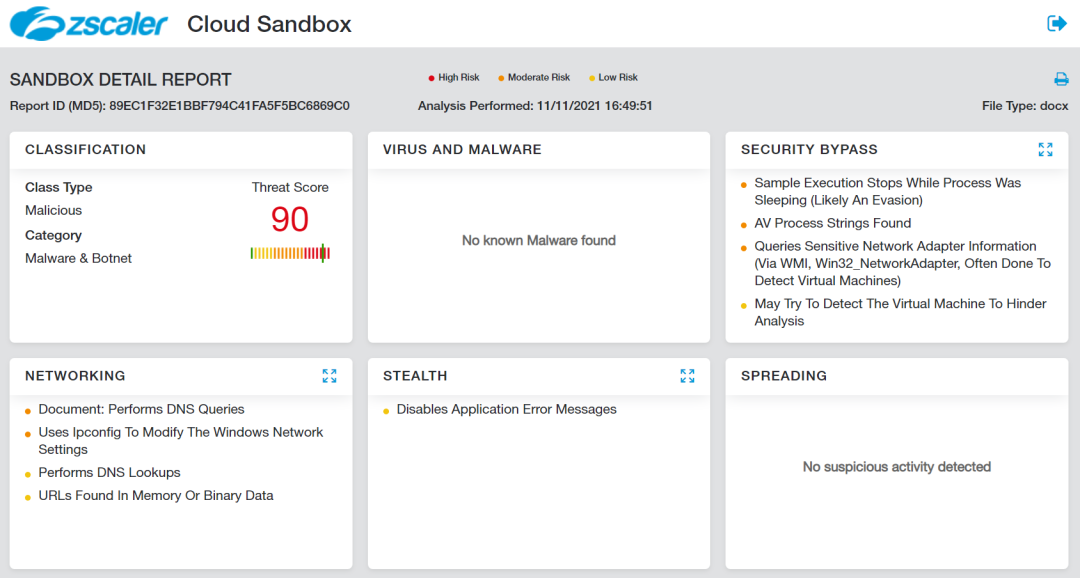Click the threat score meter bar
Screen dimensions: 1080x578
coord(290,252)
